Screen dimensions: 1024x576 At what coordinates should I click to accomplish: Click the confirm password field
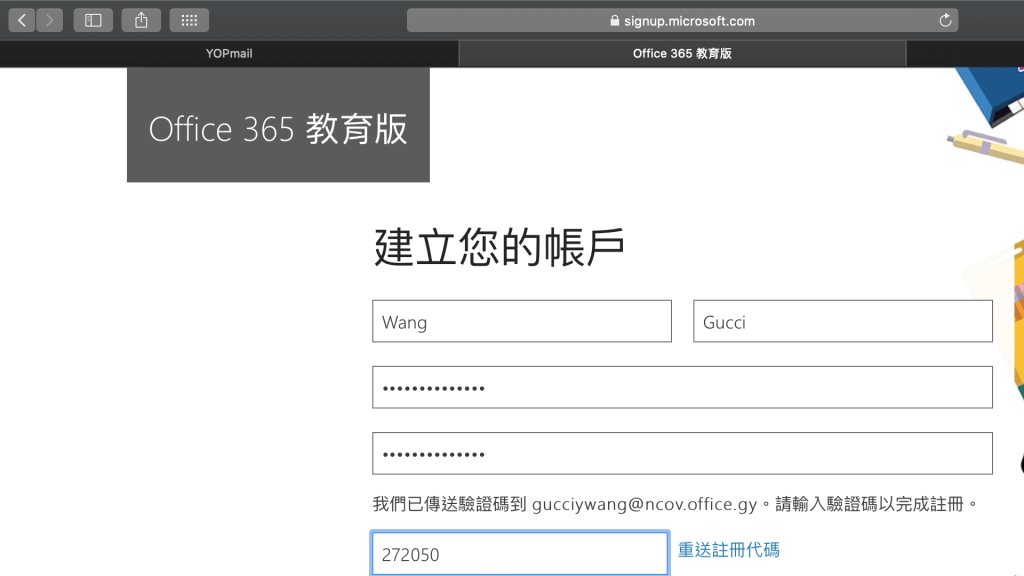(682, 453)
